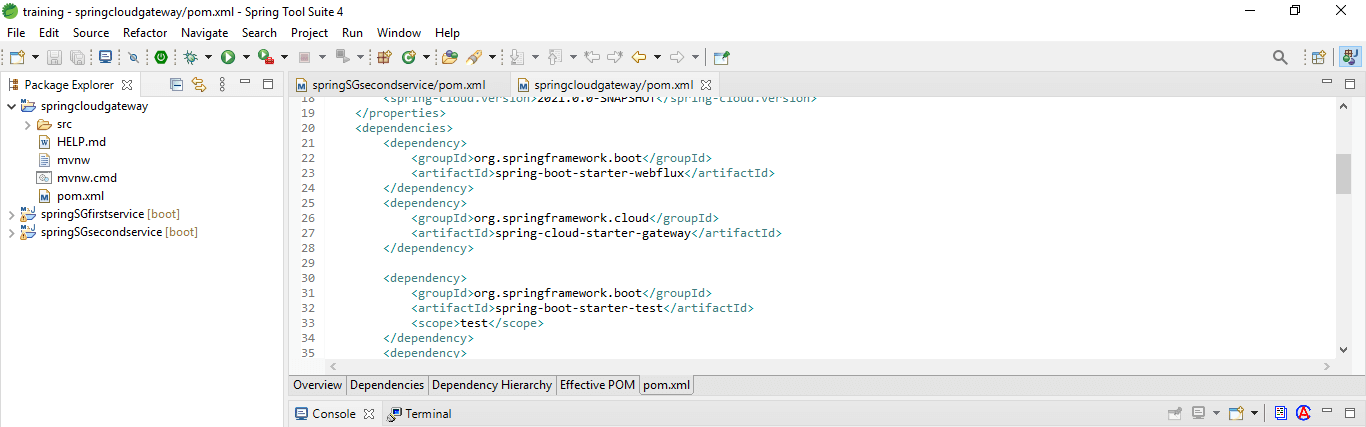Open the New wizard dropdown arrow
The image size is (1366, 427).
(35, 58)
